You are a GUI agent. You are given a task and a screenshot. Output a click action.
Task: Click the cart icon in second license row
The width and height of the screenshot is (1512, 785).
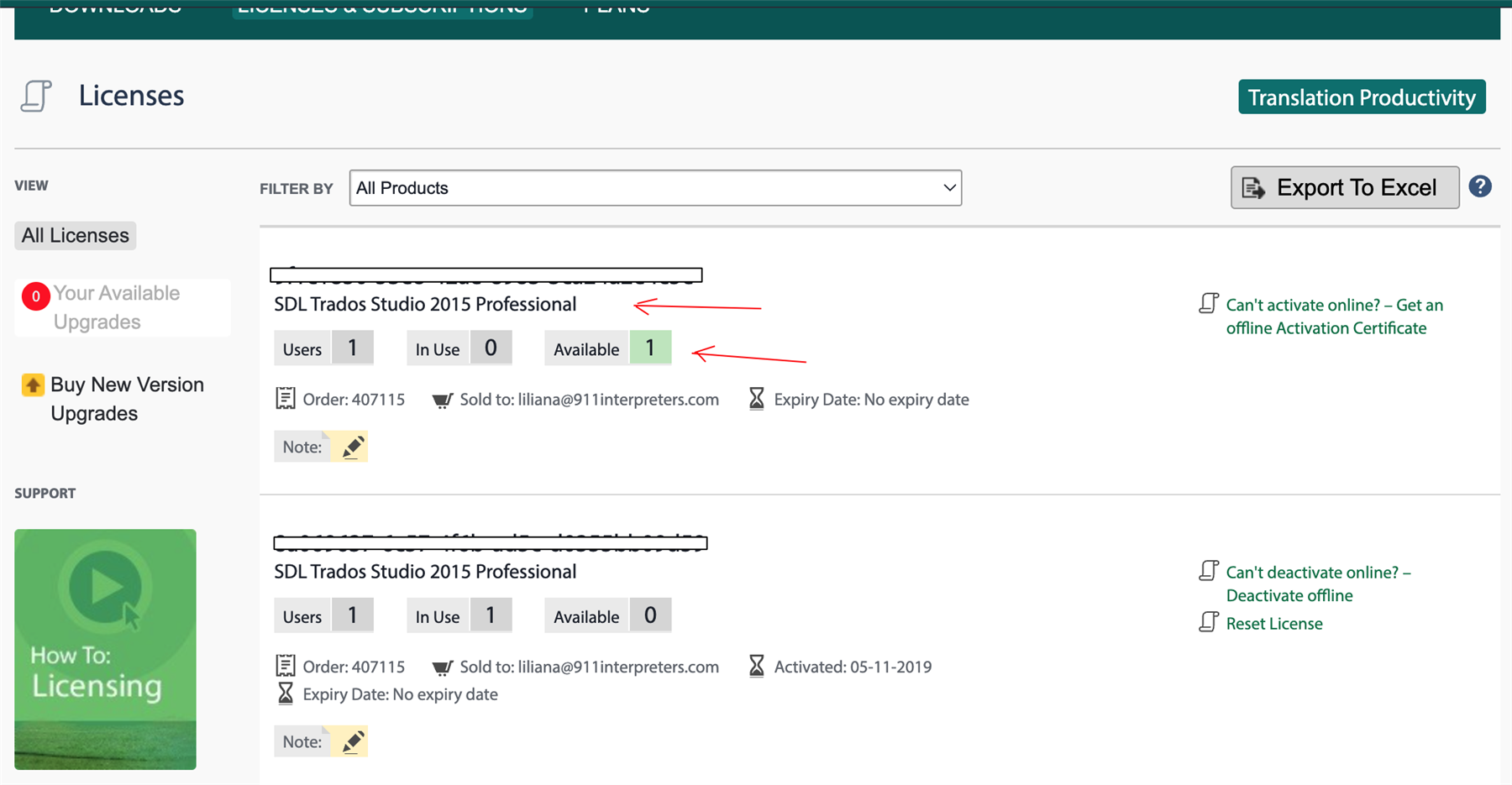click(443, 667)
